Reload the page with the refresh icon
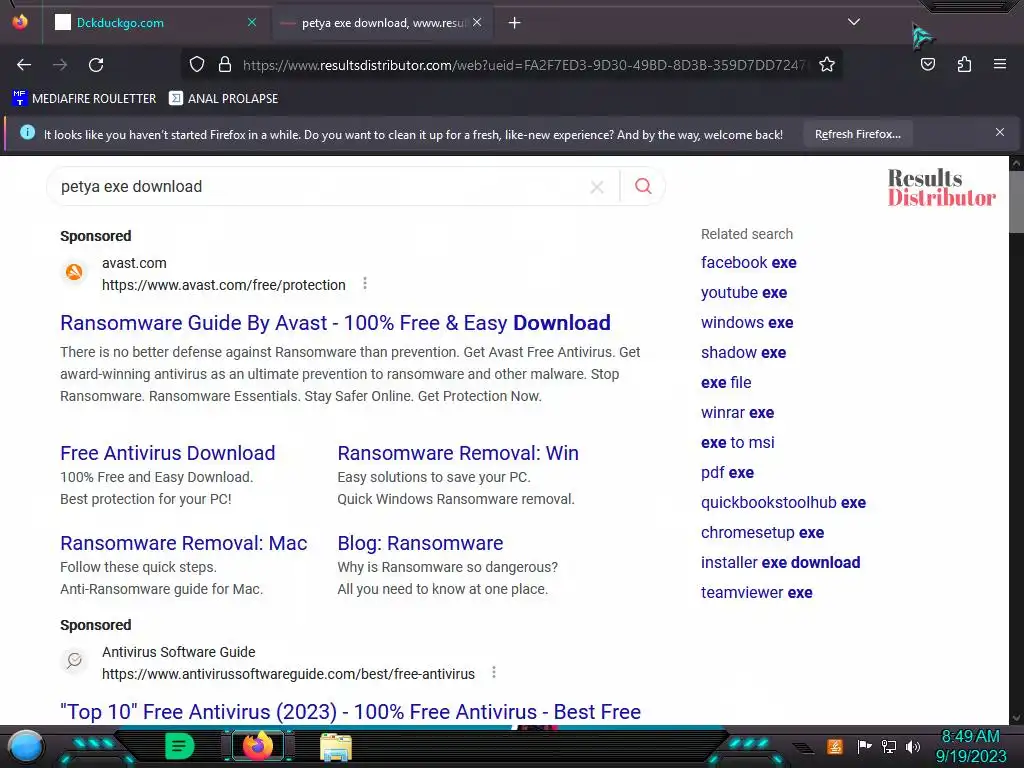The width and height of the screenshot is (1024, 768). pyautogui.click(x=96, y=65)
